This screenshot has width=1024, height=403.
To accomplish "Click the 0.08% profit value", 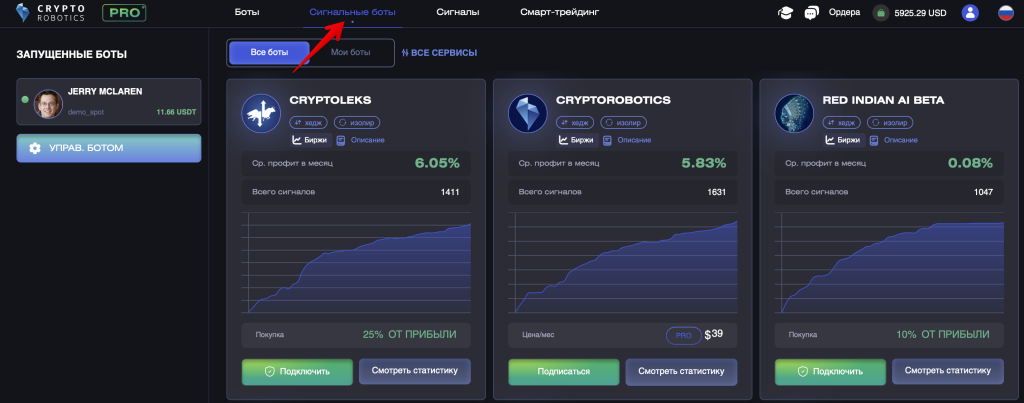I will click(970, 163).
